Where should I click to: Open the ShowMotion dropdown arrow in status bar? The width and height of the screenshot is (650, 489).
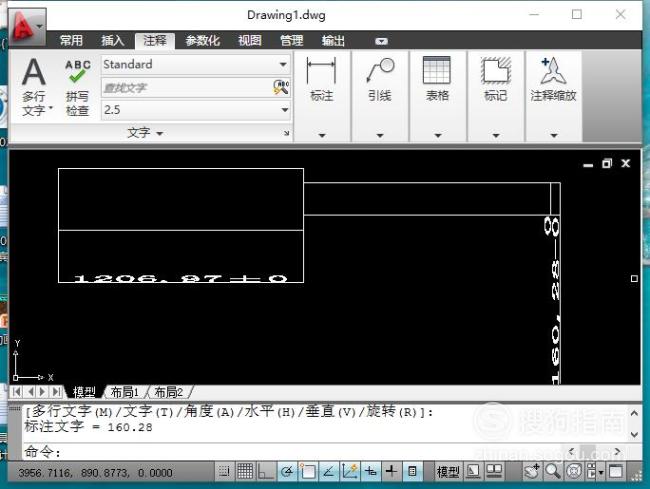coord(601,472)
